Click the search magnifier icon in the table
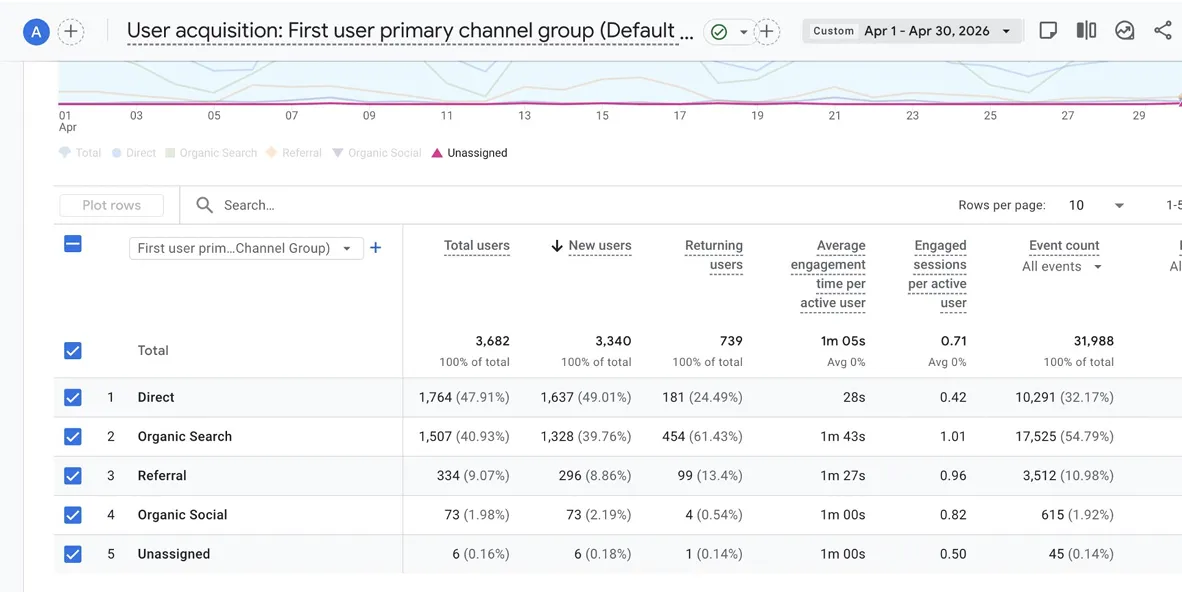The image size is (1182, 592). tap(204, 205)
